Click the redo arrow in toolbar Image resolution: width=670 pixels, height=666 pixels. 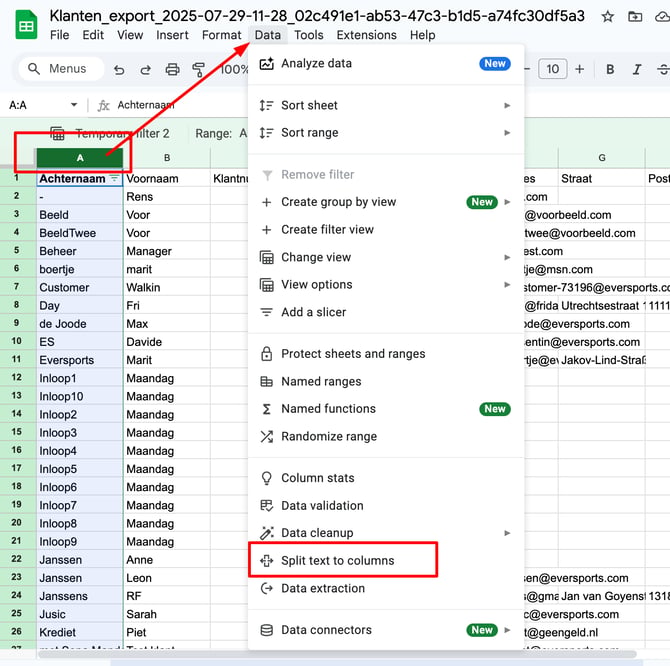coord(146,69)
